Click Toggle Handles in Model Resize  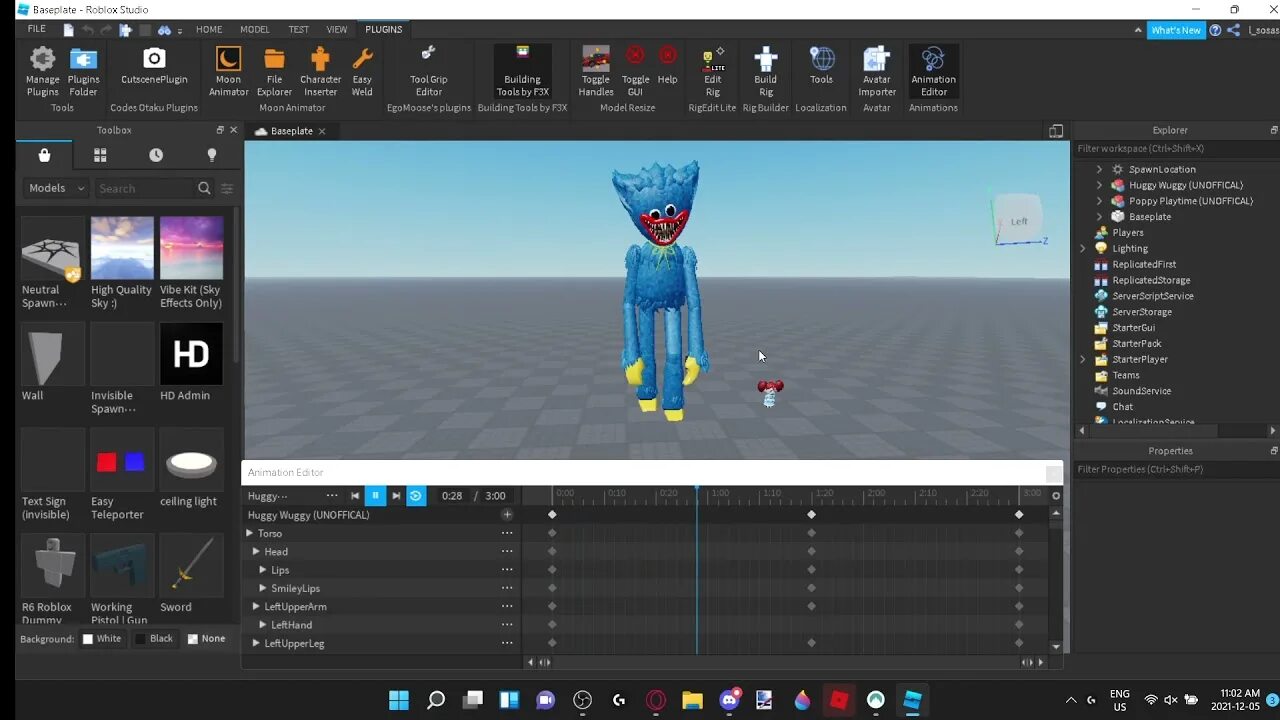tap(596, 71)
